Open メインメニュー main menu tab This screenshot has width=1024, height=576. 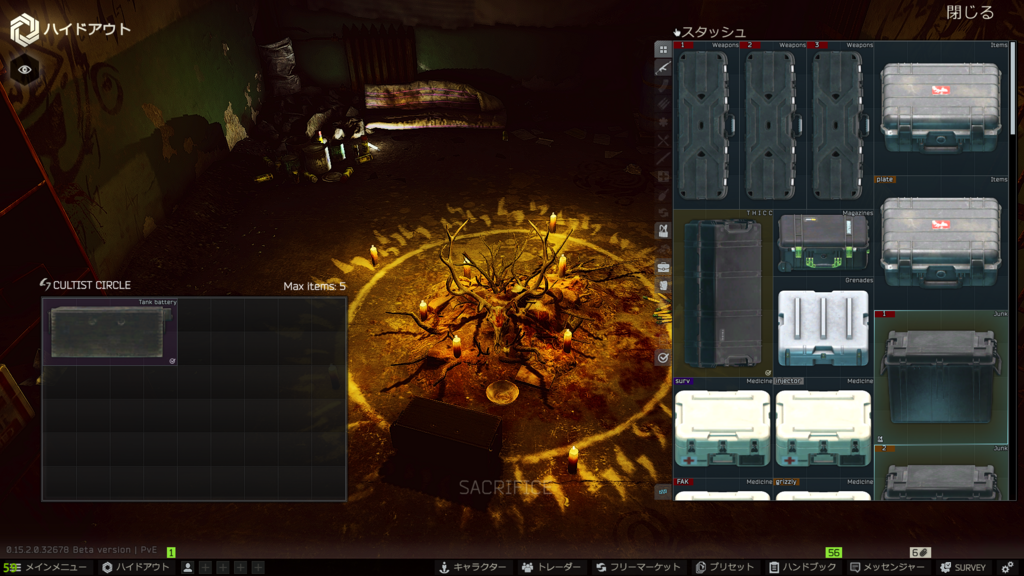(48, 567)
